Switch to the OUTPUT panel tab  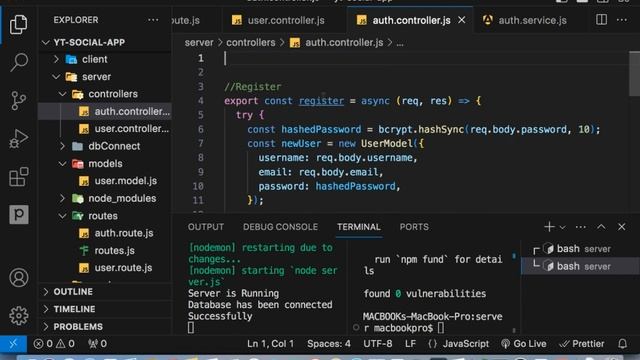pos(206,227)
